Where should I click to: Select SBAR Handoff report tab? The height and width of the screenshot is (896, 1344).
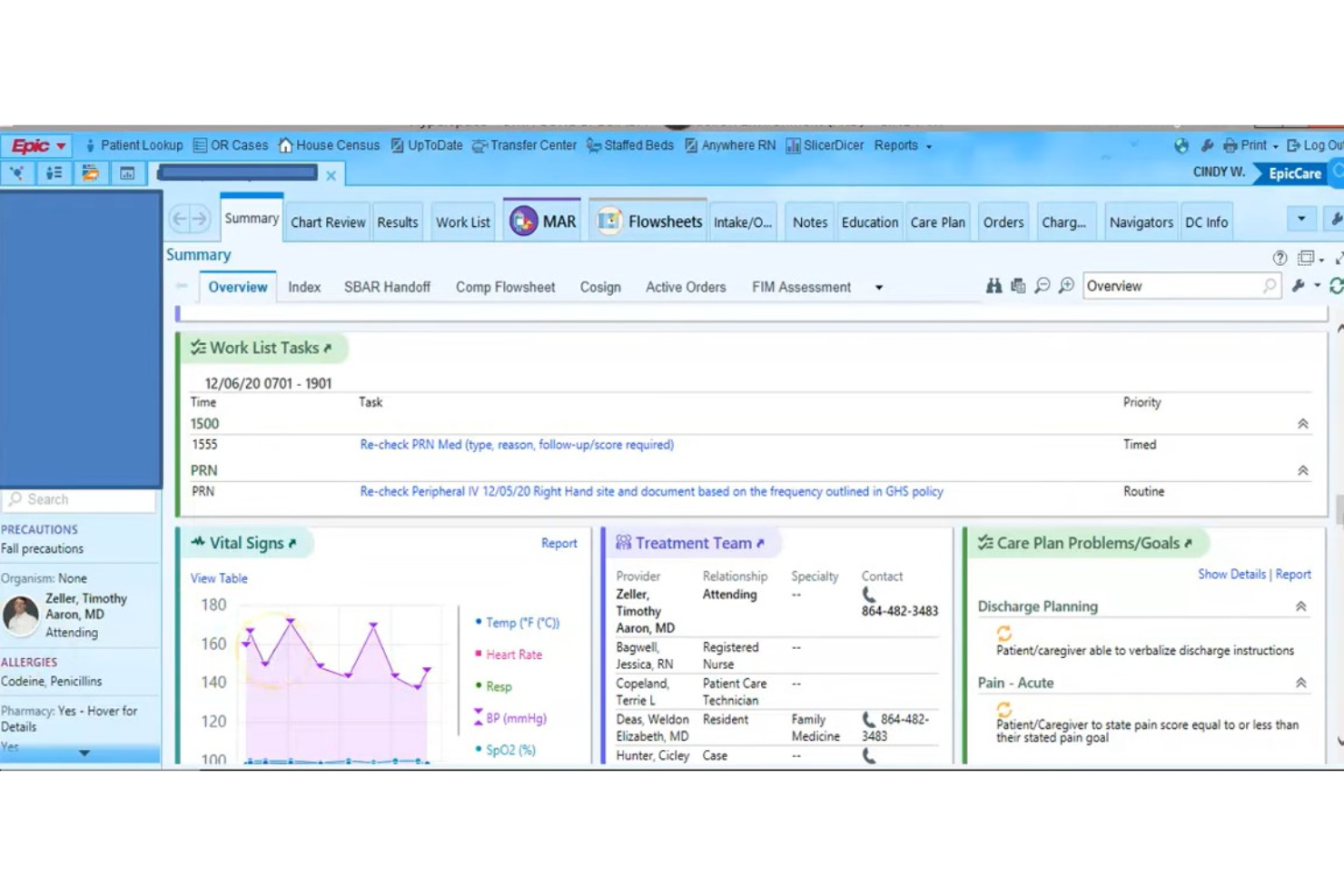[387, 287]
